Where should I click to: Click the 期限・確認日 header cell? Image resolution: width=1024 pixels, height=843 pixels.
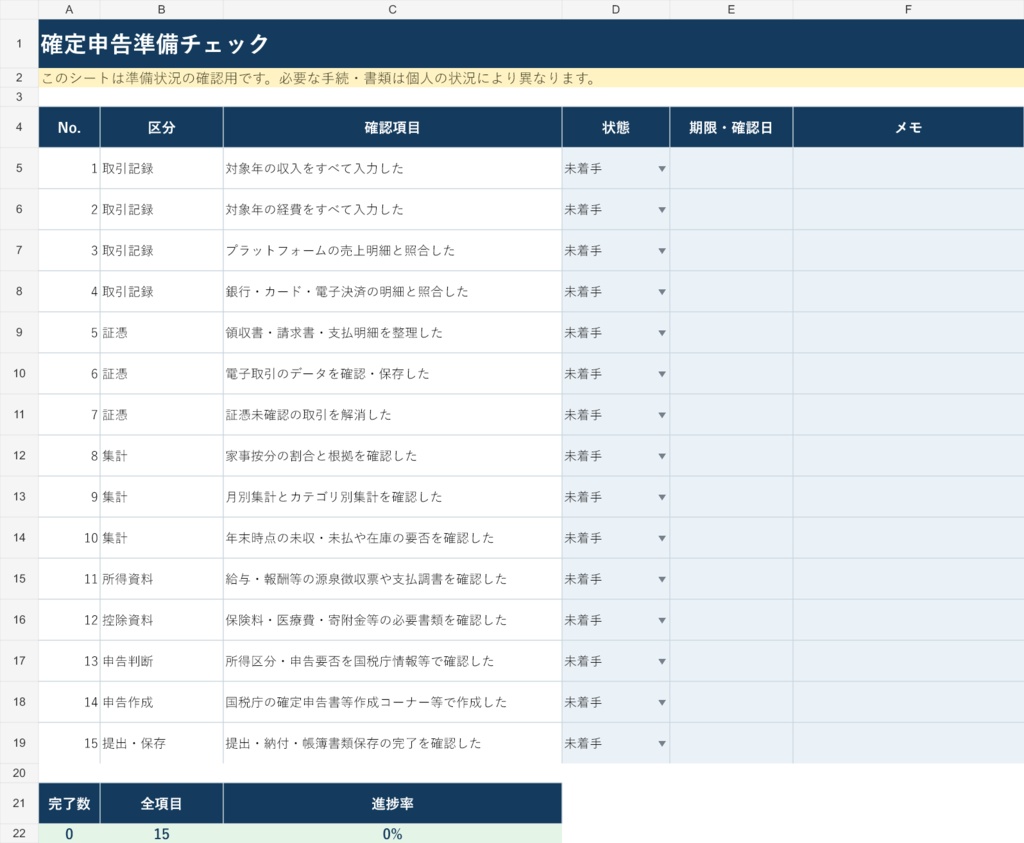(x=731, y=127)
